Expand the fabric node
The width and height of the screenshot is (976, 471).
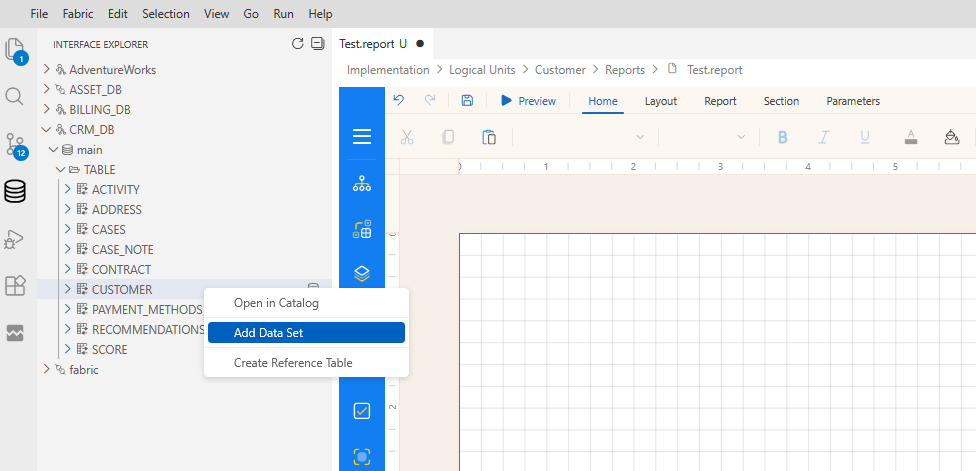click(x=46, y=370)
